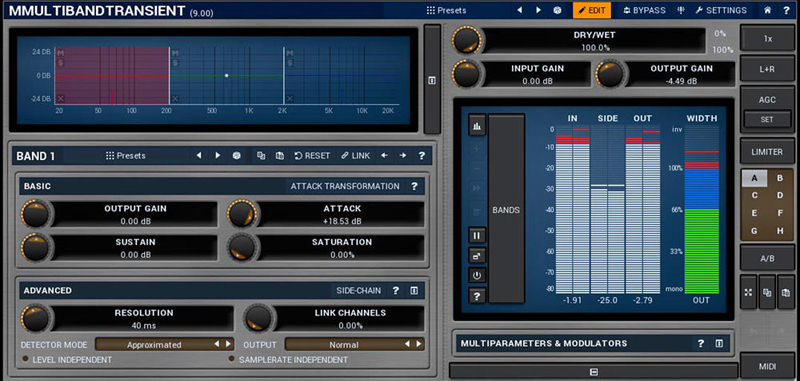800x381 pixels.
Task: Set DRY/WET to 0% preset label
Action: pyautogui.click(x=720, y=34)
